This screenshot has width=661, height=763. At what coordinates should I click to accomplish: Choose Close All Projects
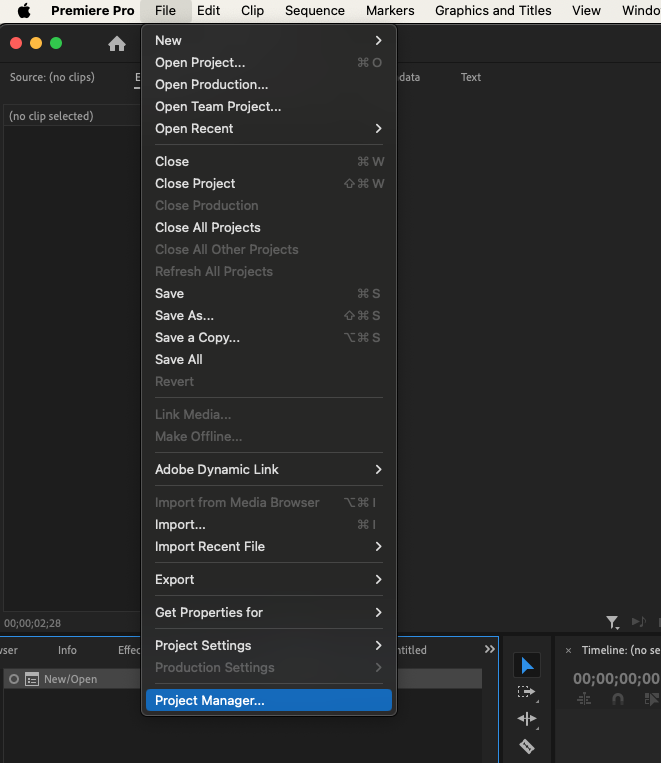click(x=269, y=227)
